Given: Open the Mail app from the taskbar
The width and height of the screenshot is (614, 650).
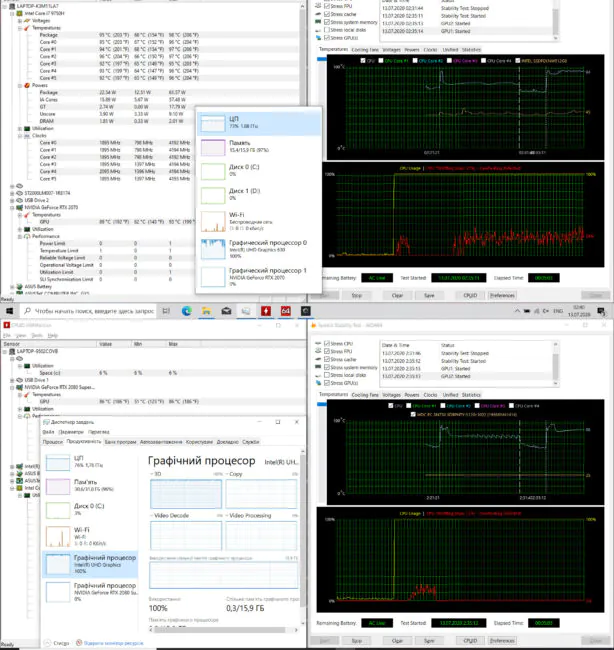Looking at the screenshot, I should [x=226, y=311].
